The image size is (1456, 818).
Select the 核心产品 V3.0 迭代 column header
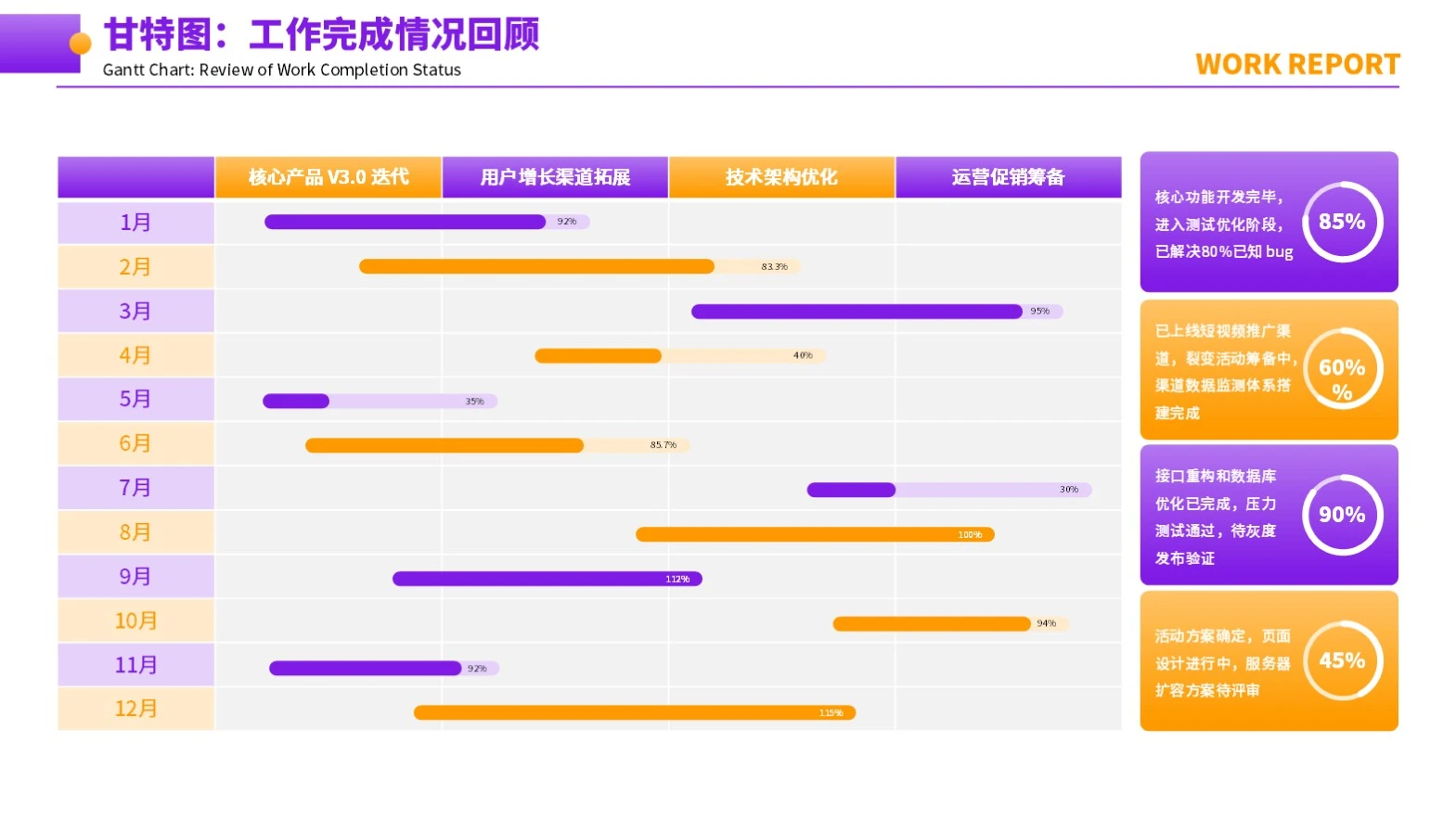click(328, 177)
